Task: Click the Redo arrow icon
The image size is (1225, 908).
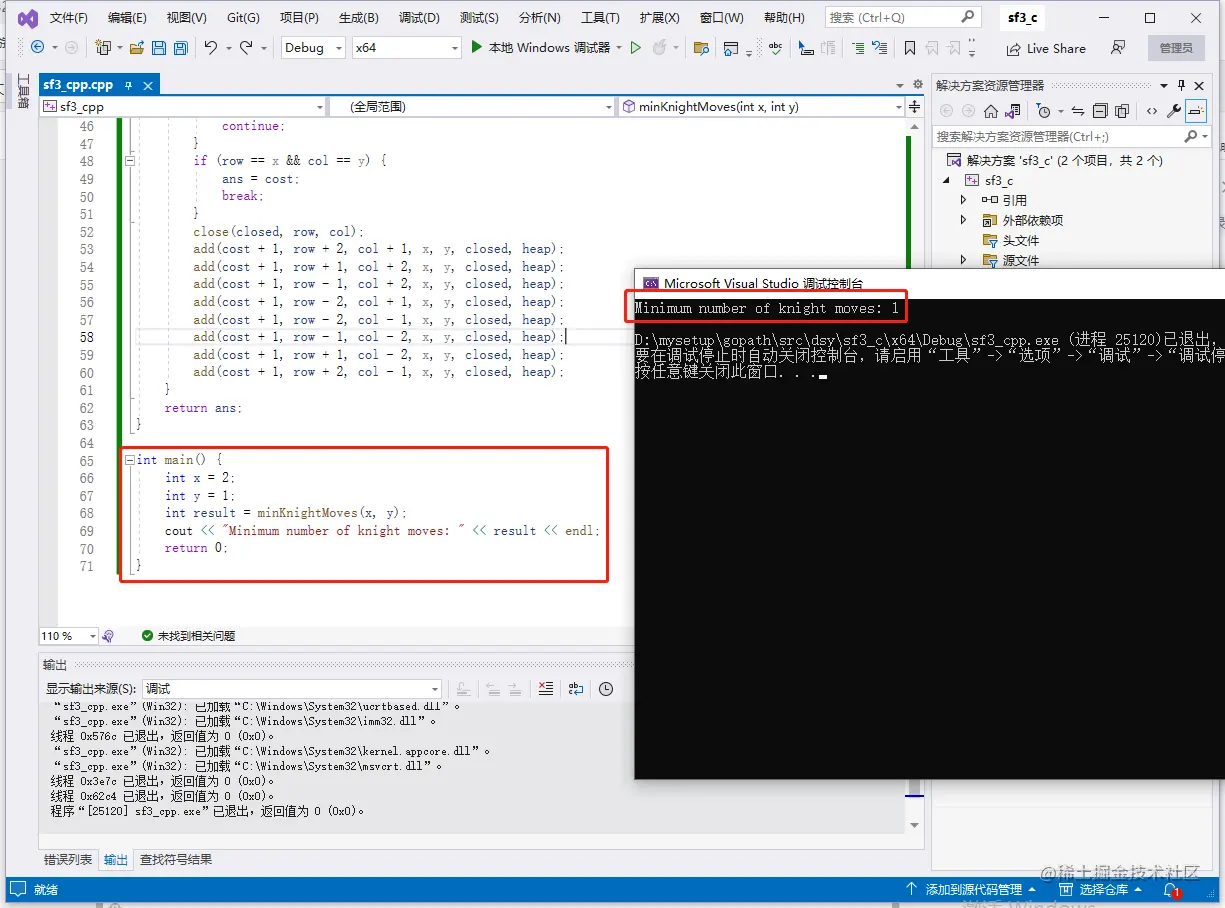Action: pyautogui.click(x=246, y=47)
